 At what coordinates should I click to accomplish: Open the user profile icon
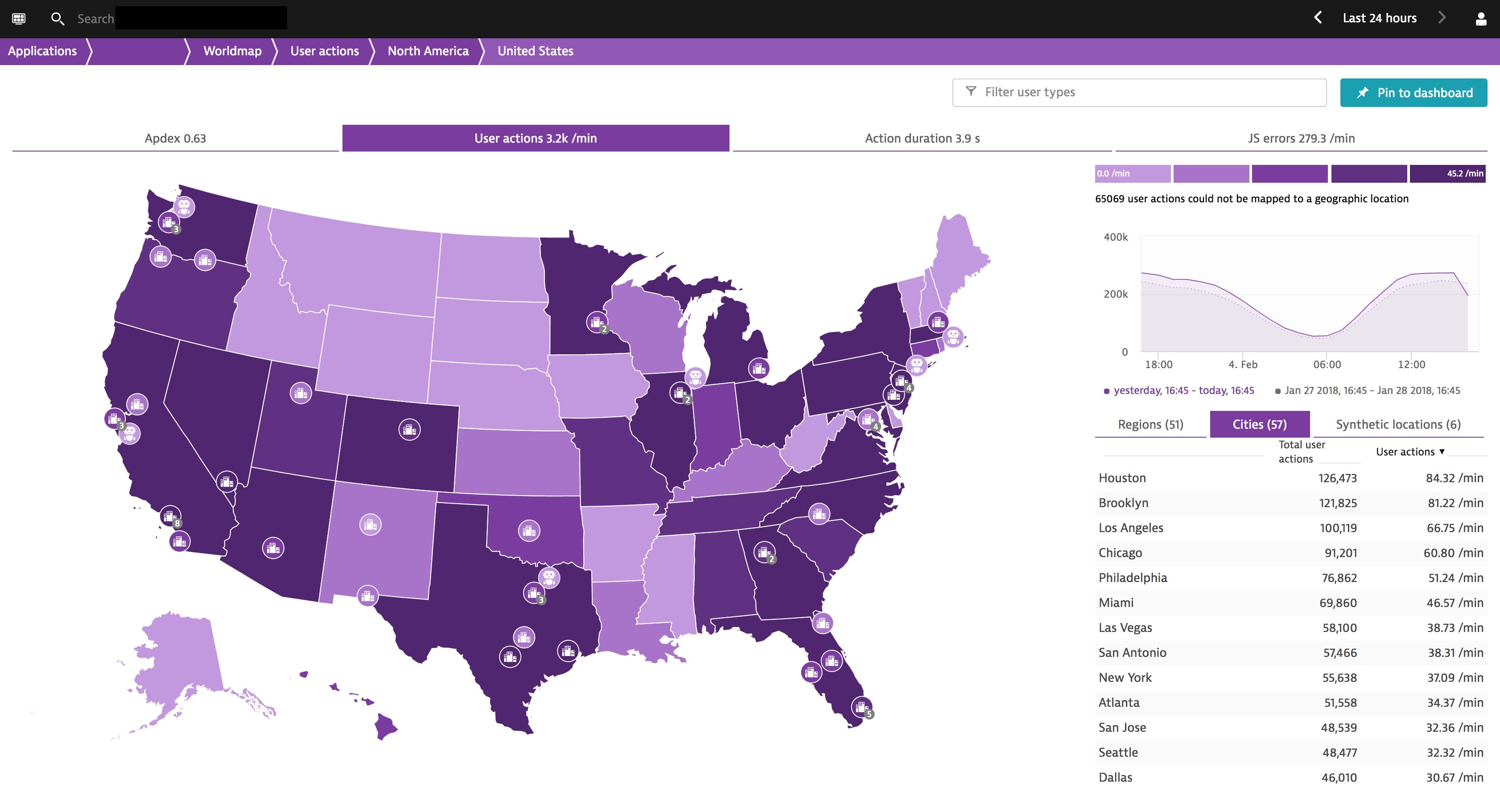coord(1481,19)
